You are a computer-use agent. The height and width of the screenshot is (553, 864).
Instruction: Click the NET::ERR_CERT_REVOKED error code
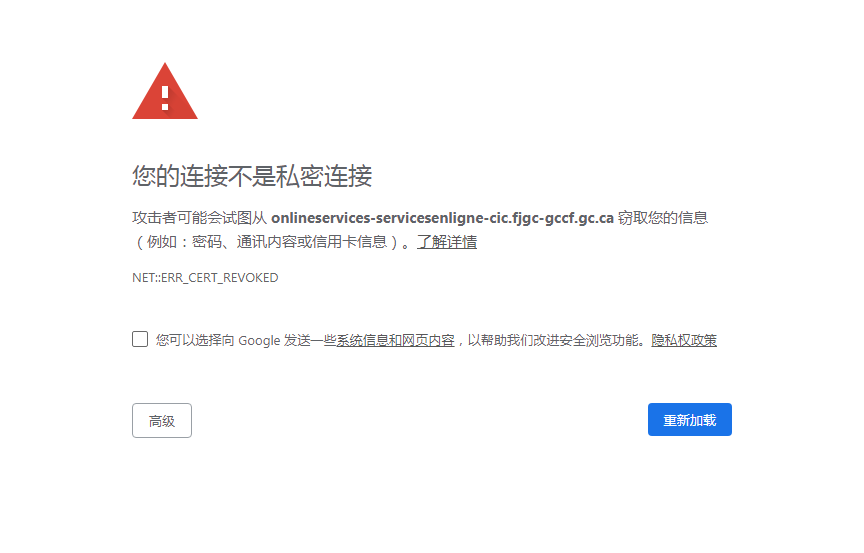point(205,278)
